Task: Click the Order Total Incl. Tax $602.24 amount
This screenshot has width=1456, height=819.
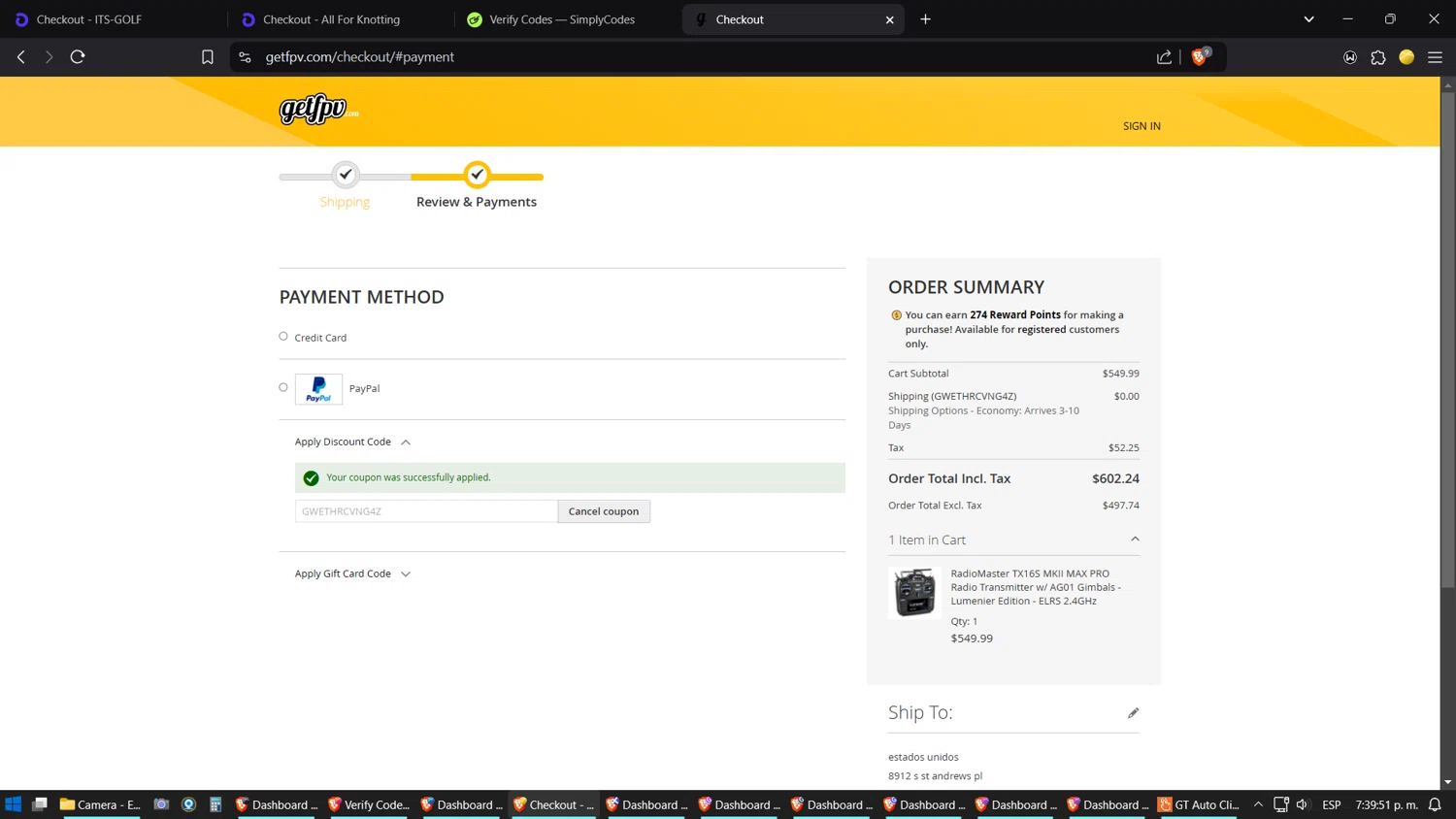Action: (1115, 478)
